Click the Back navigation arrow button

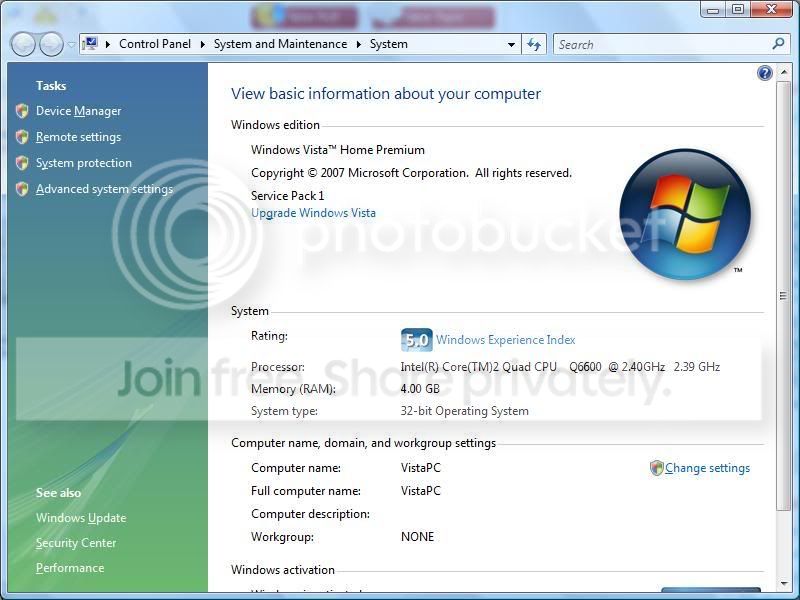[x=23, y=44]
